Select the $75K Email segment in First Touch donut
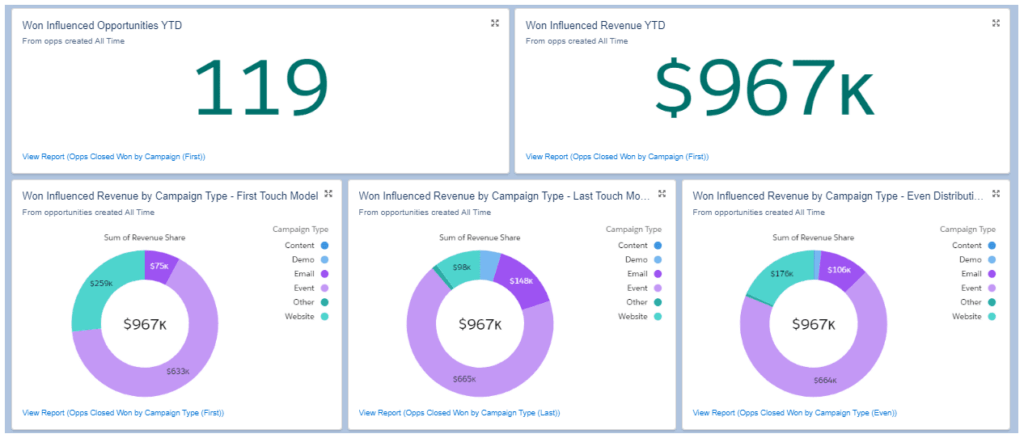Screen dimensions: 1024x438 coord(159,265)
